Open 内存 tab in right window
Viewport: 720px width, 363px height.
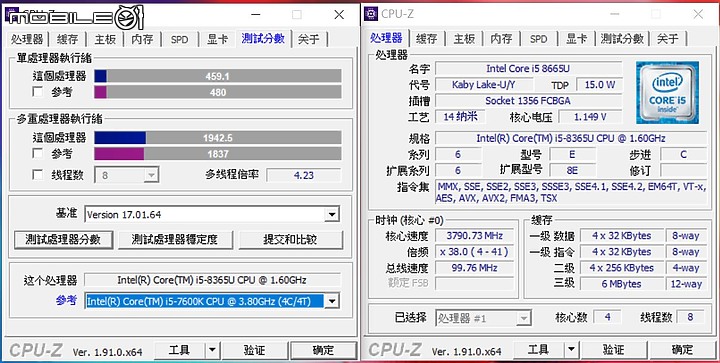pos(501,39)
